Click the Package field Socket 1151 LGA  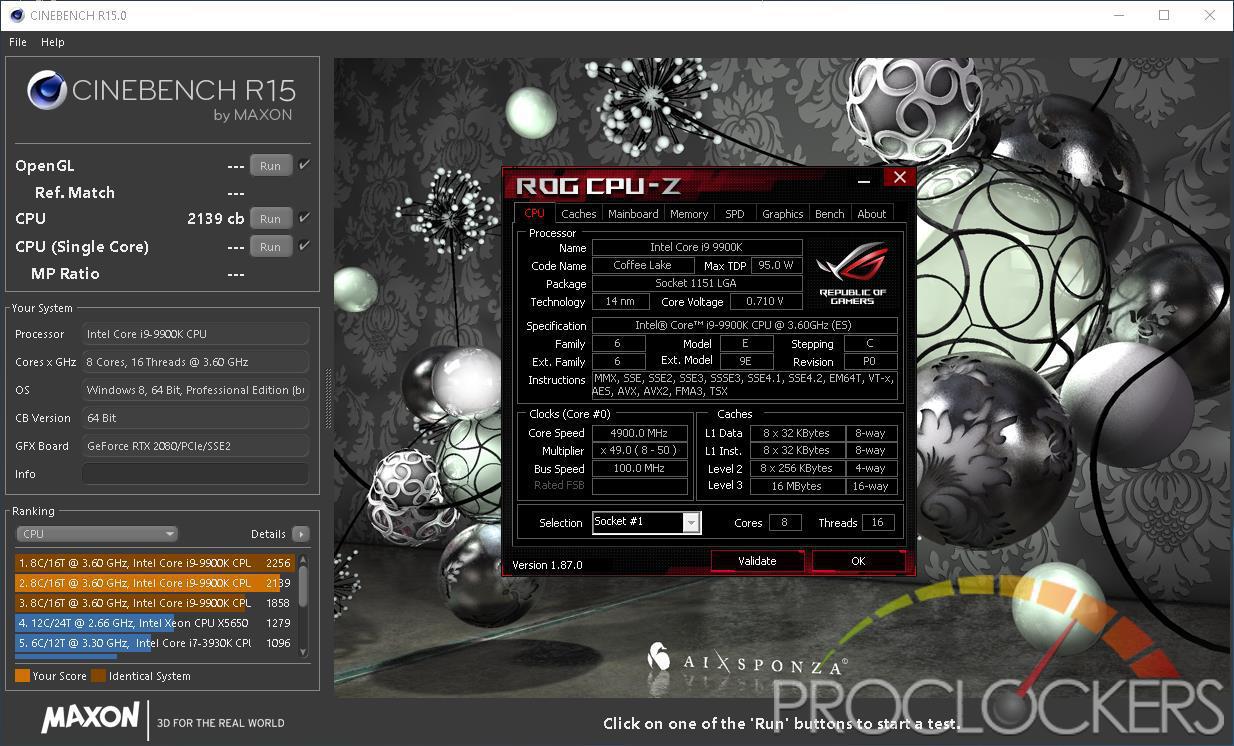[x=697, y=284]
